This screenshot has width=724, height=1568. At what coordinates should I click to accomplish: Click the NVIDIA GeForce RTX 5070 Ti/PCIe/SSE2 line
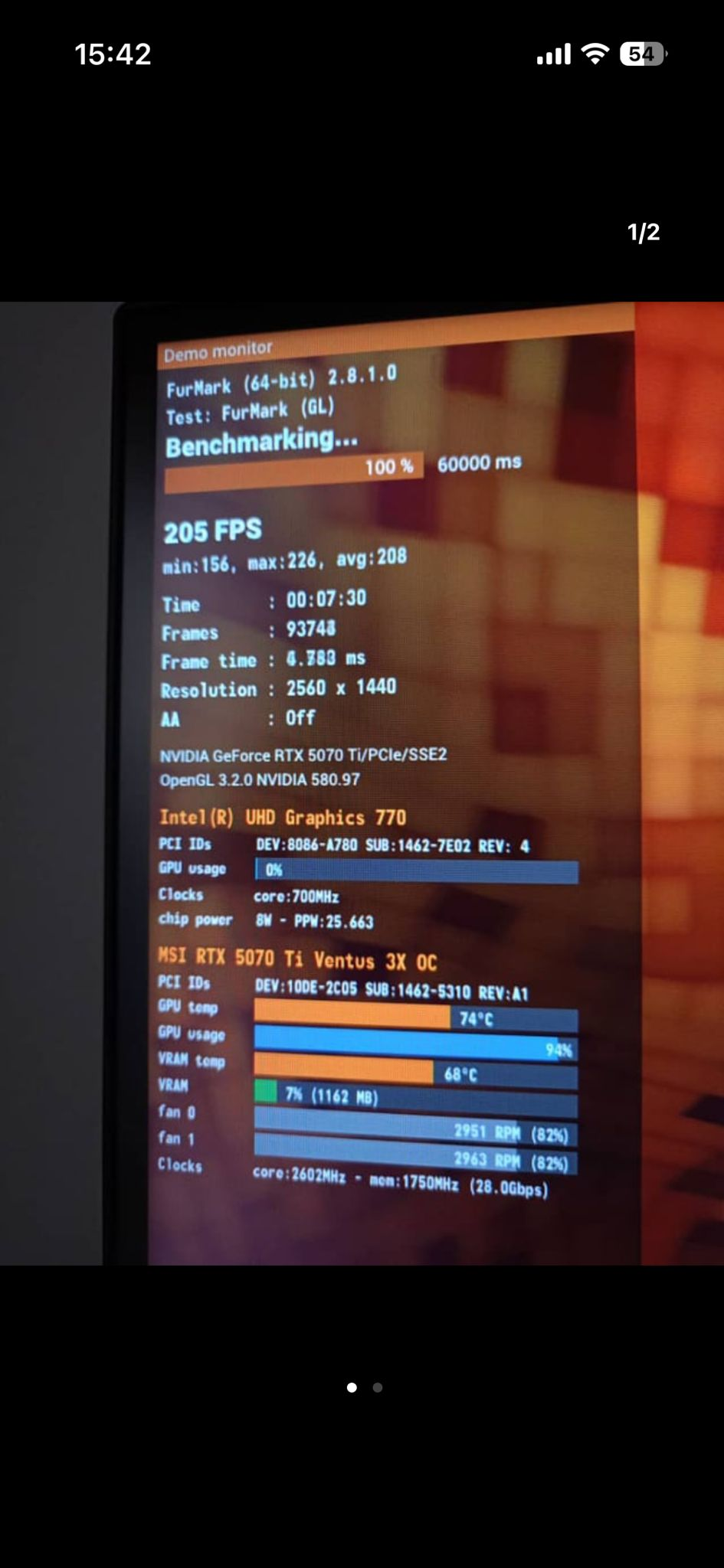(x=303, y=755)
